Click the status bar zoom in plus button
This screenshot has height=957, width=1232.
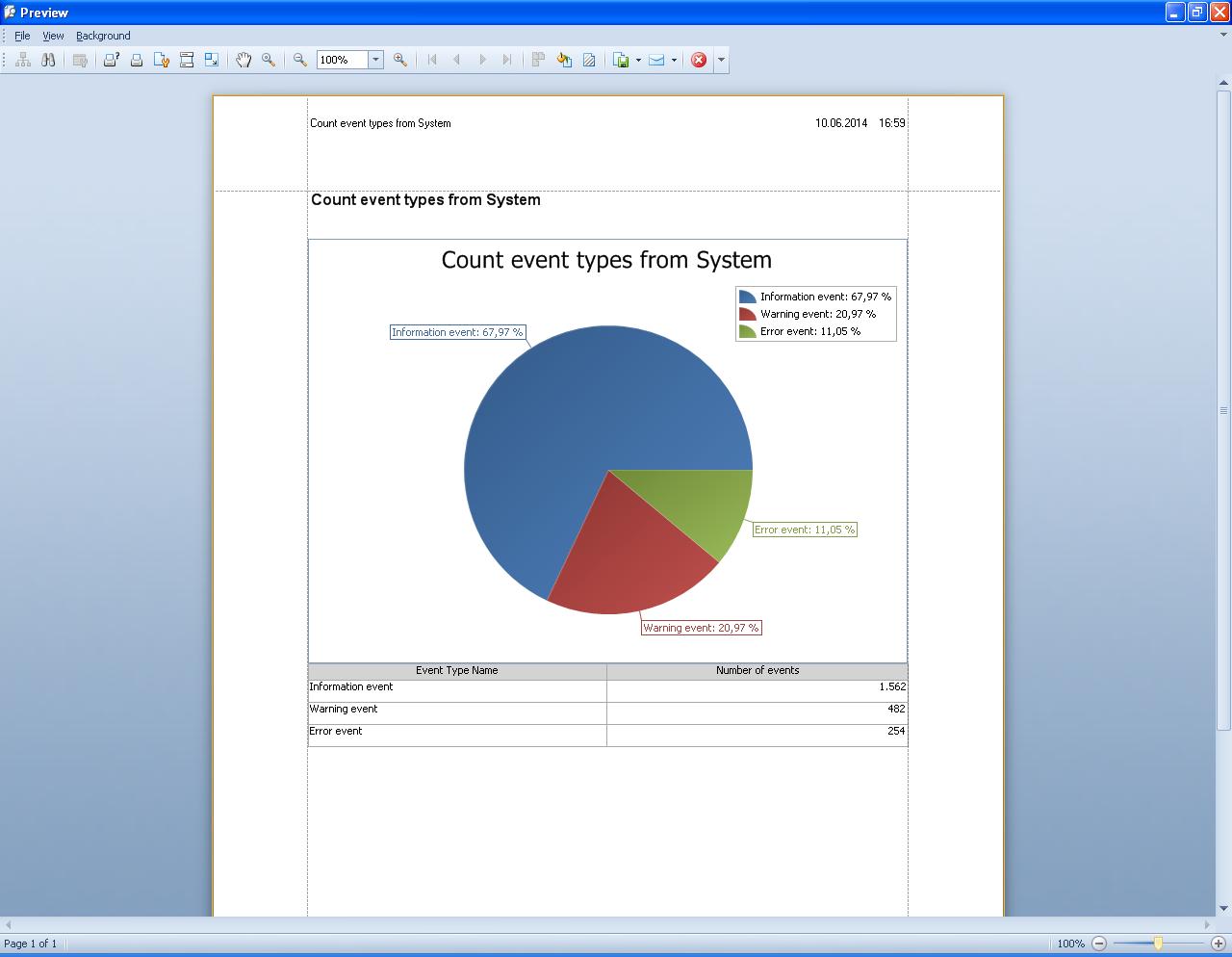tap(1218, 944)
